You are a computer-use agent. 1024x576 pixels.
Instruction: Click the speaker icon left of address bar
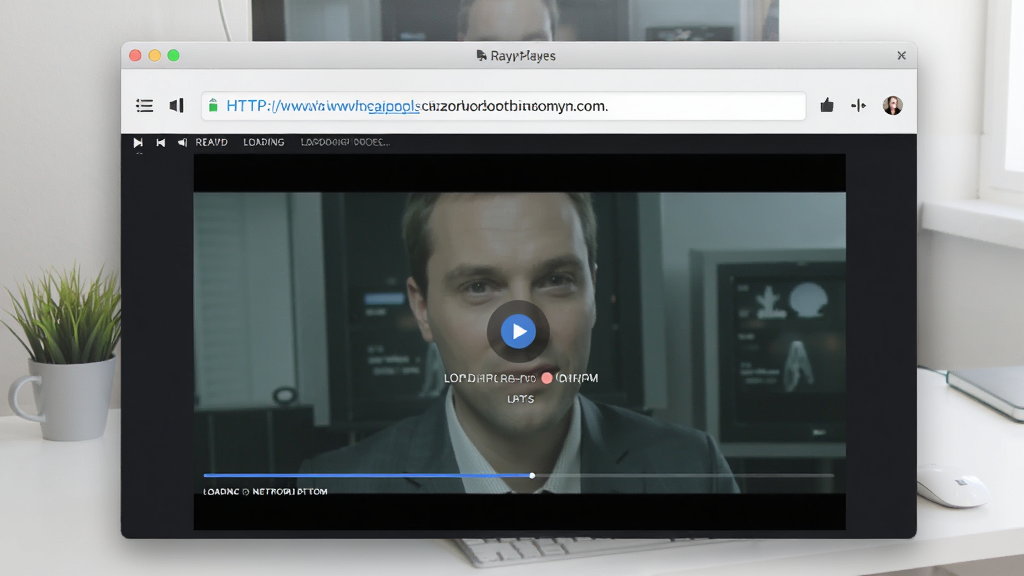176,105
